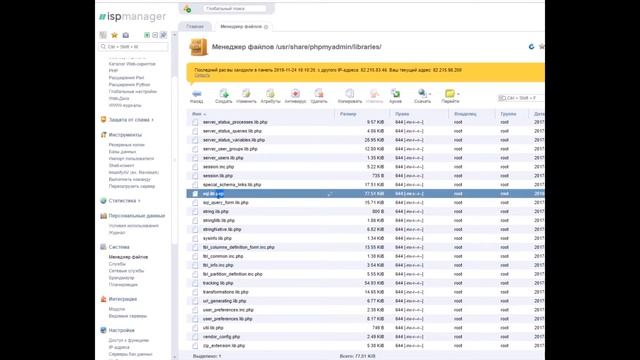Screen dimensions: 640x360
Task: Click the Глобальный поиск search field
Action: (235, 9)
